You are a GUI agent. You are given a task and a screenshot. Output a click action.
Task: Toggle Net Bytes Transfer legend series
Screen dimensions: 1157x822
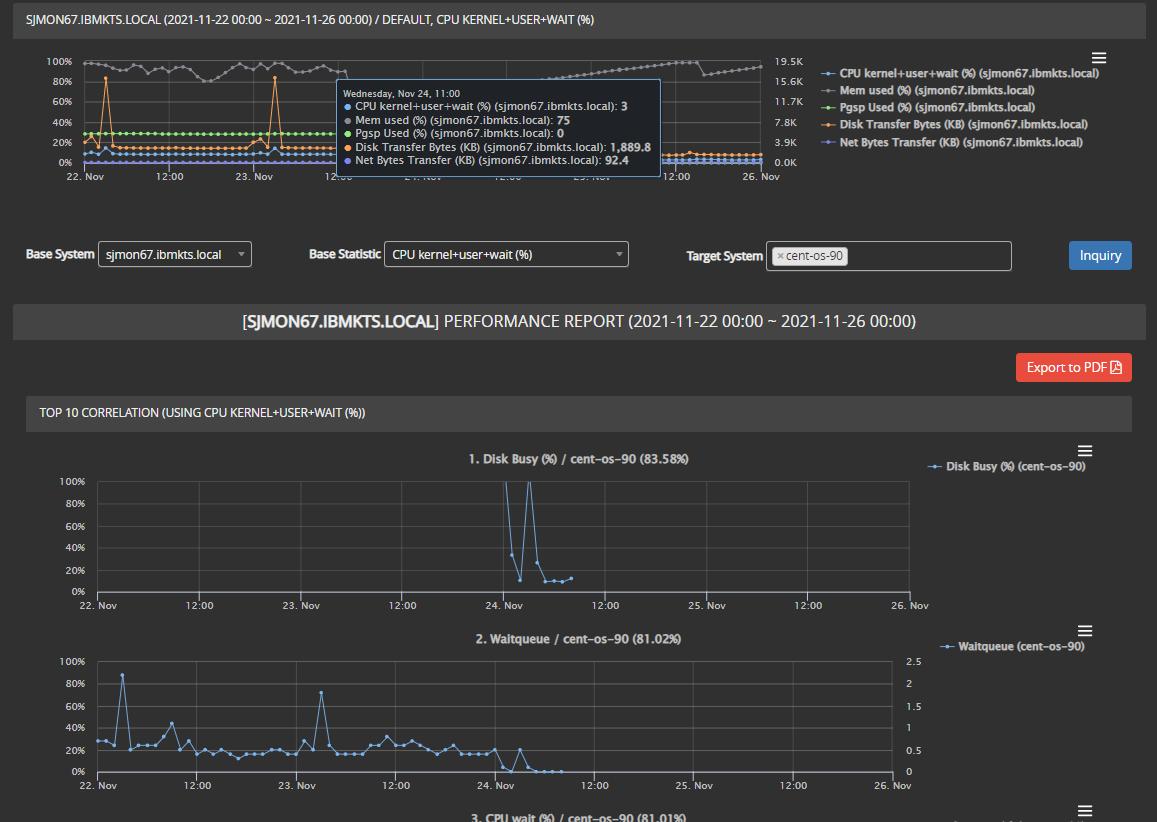click(x=960, y=142)
